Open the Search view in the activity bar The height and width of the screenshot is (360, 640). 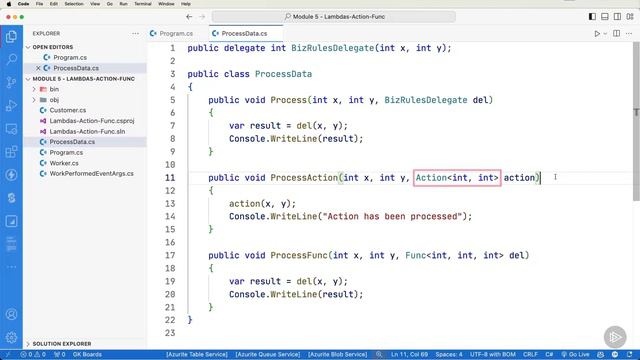(11, 60)
